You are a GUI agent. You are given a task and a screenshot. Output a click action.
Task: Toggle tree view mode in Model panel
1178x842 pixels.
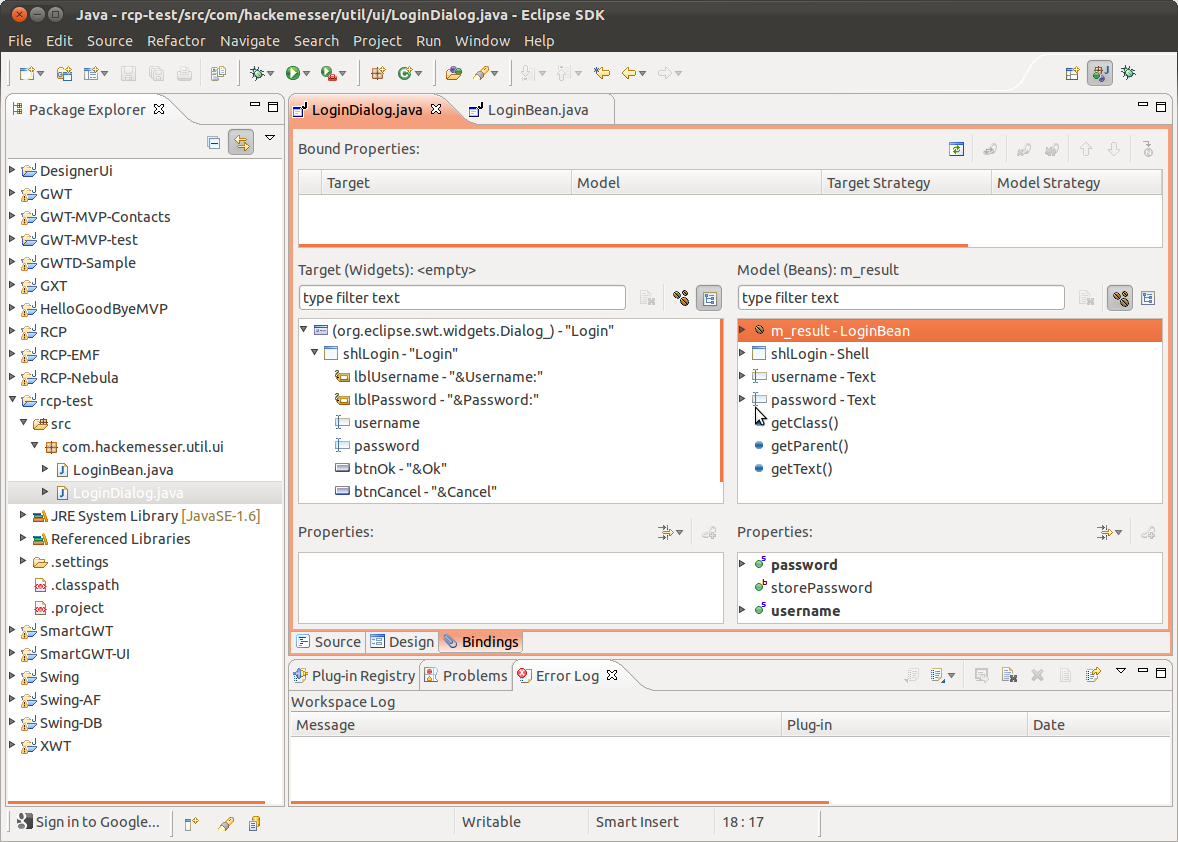1148,298
